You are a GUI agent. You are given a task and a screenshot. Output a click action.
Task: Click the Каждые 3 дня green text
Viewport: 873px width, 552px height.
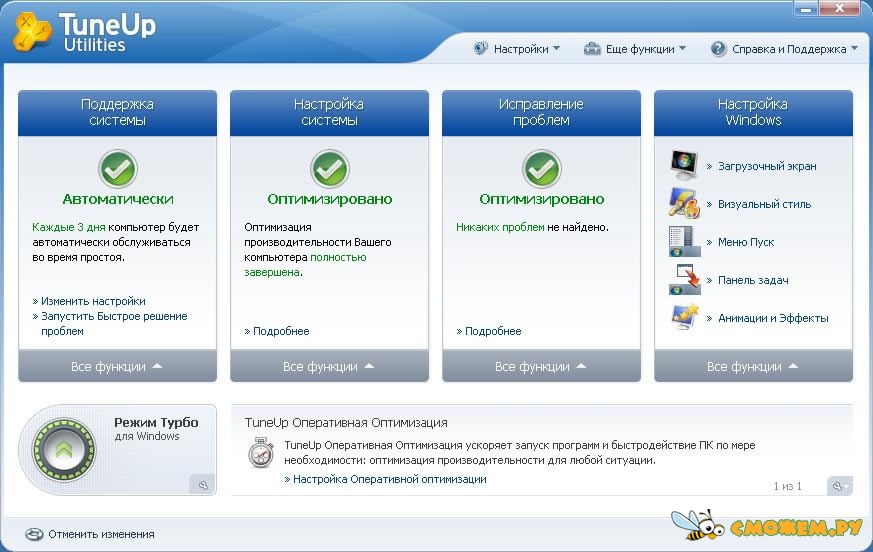point(68,227)
